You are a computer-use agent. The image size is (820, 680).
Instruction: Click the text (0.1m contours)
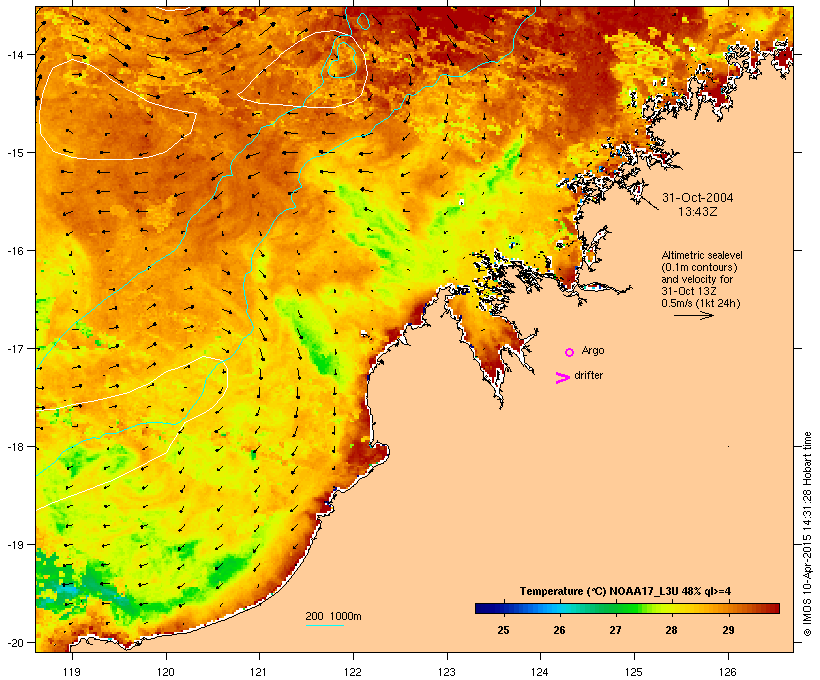[x=699, y=267]
